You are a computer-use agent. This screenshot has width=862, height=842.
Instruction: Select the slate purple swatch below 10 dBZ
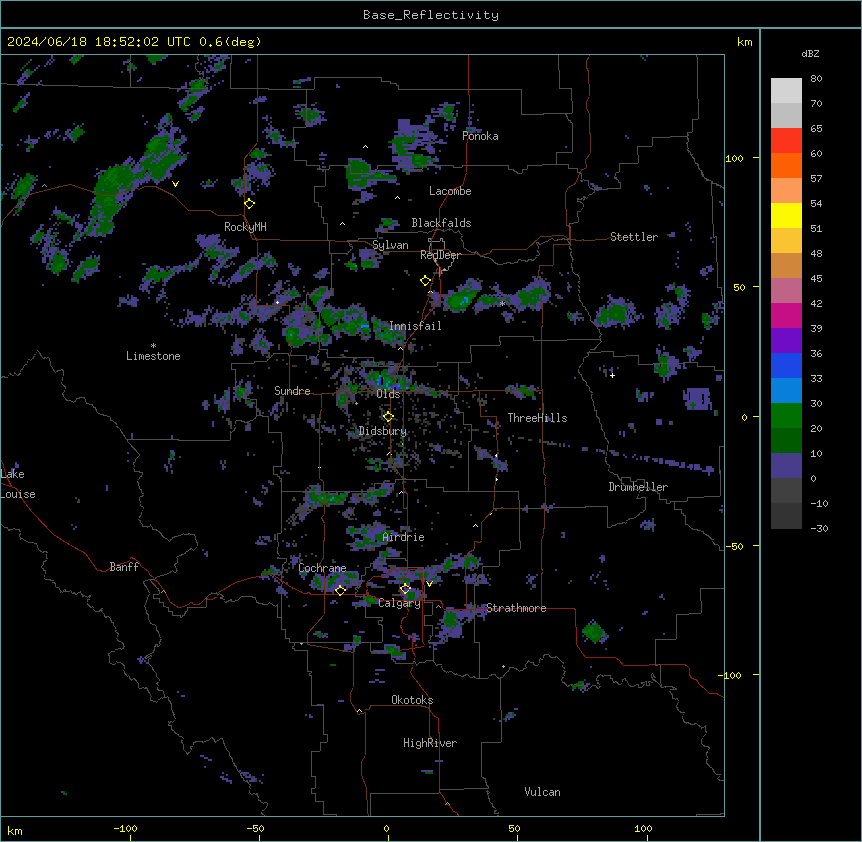coord(786,466)
